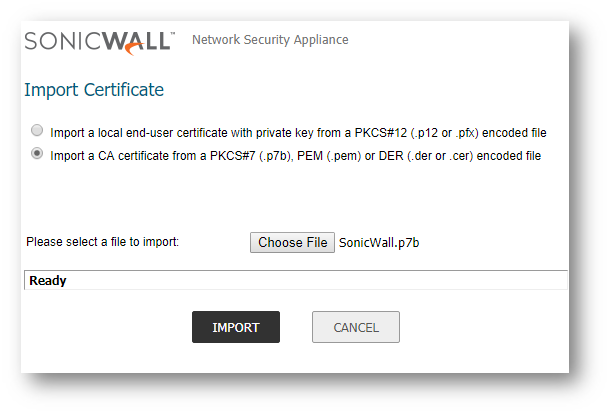Click the 'PKCS#7 (.p7b)' text in the second option
This screenshot has height=415, width=611.
(251, 156)
